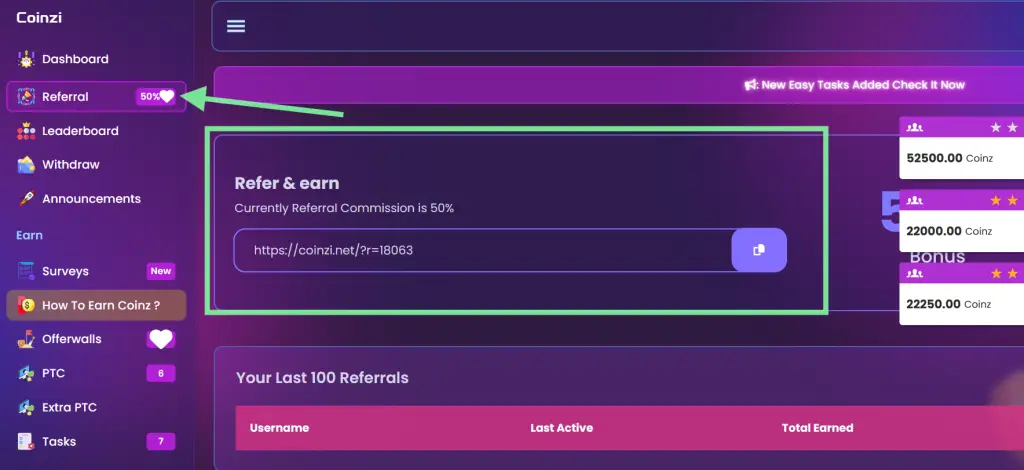Go to Extra PTC section
The height and width of the screenshot is (470, 1024).
pos(69,407)
